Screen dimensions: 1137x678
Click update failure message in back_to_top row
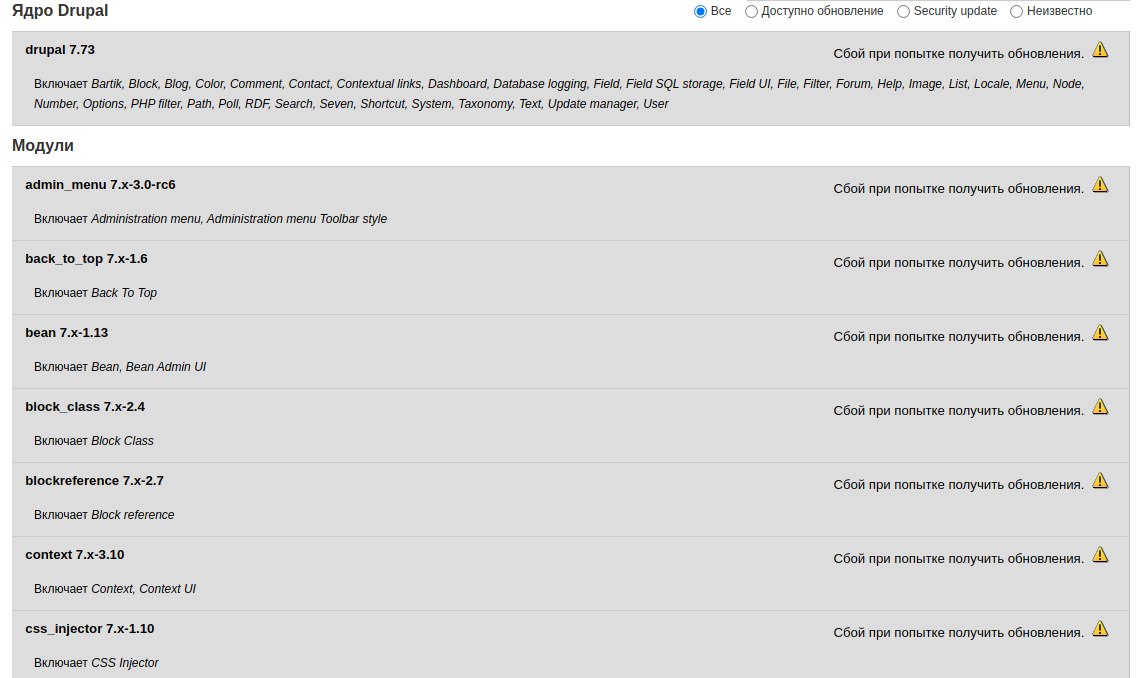coord(959,262)
